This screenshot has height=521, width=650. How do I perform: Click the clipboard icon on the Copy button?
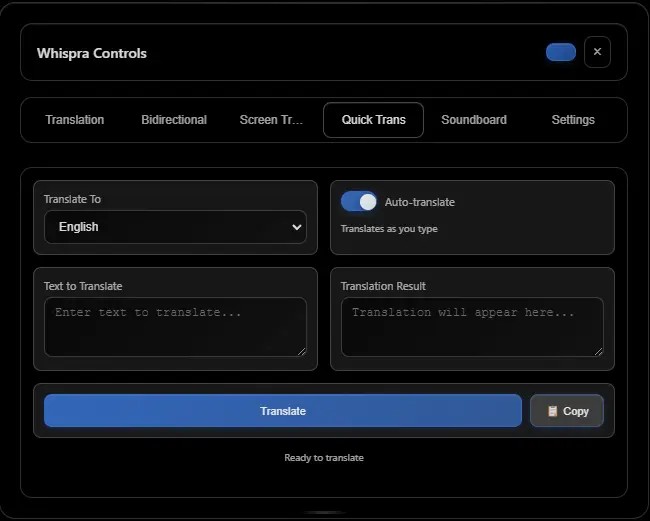[x=552, y=411]
